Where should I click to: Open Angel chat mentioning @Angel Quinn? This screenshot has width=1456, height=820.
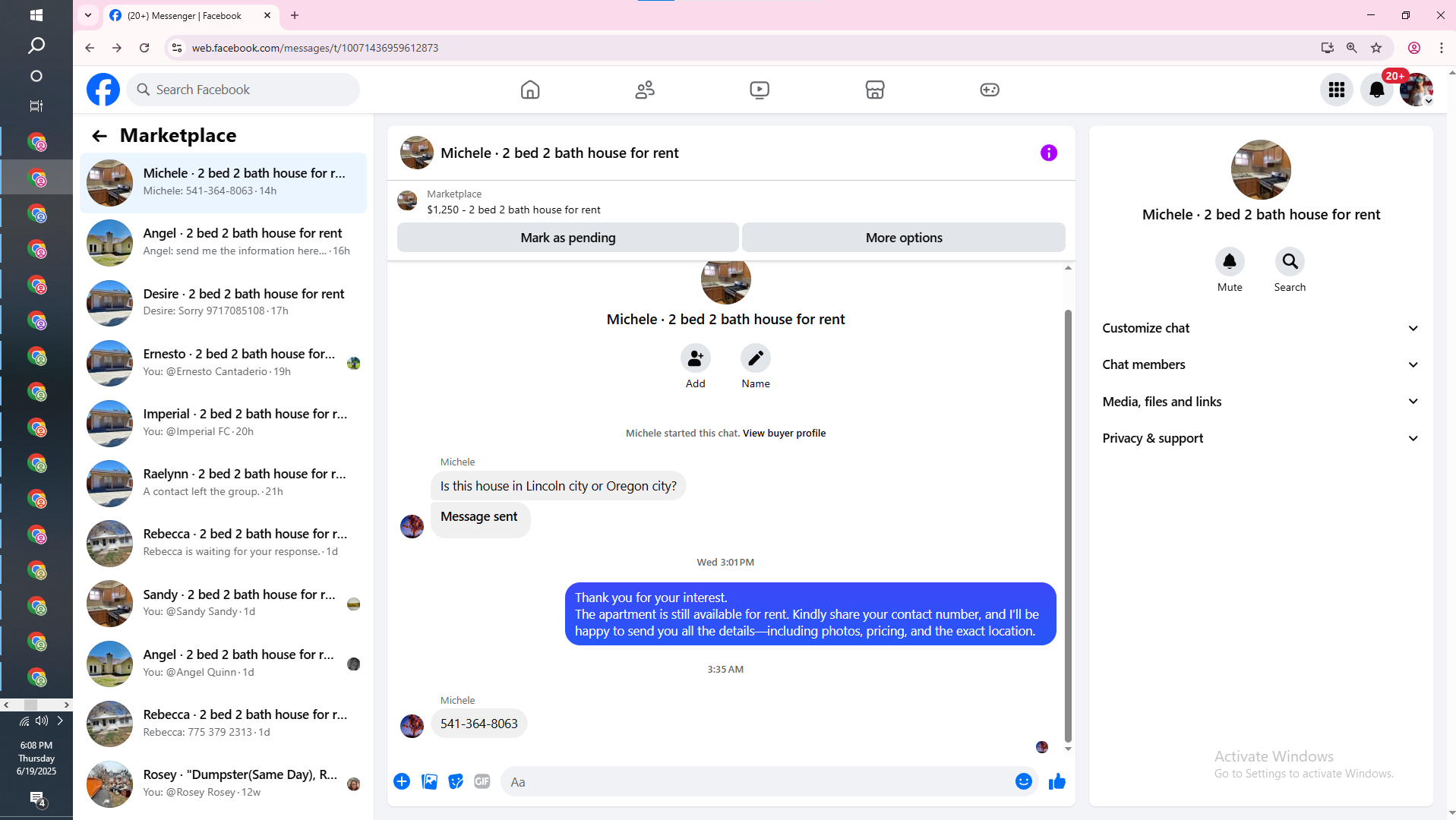click(x=223, y=663)
